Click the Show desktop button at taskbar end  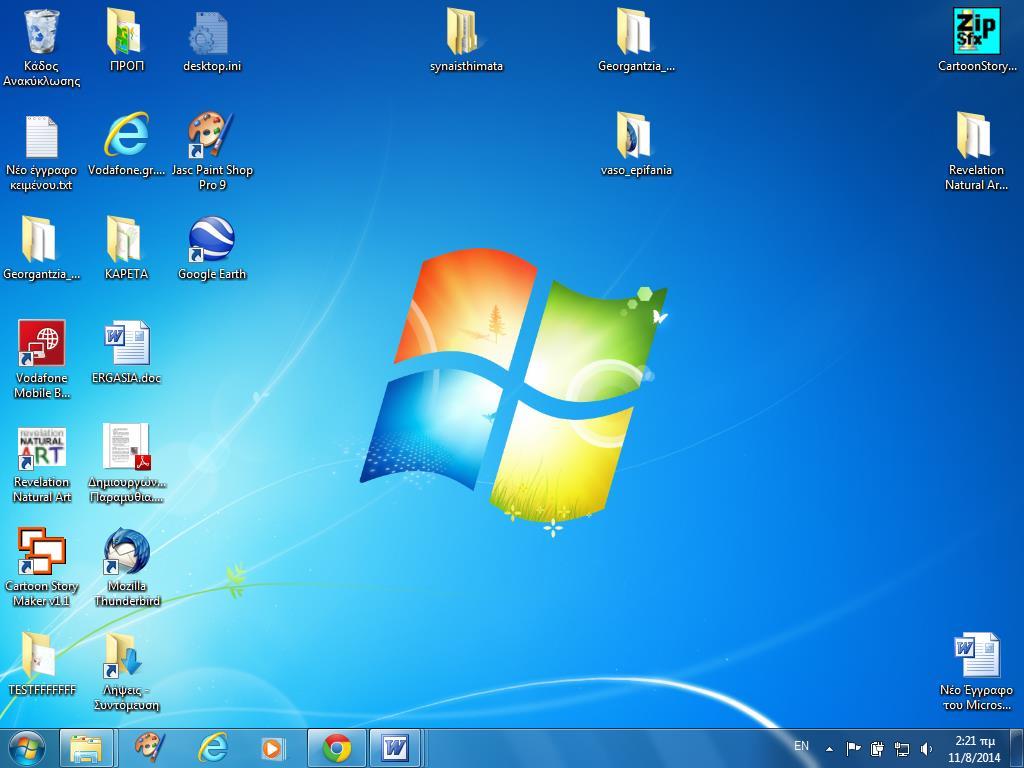coord(1016,748)
